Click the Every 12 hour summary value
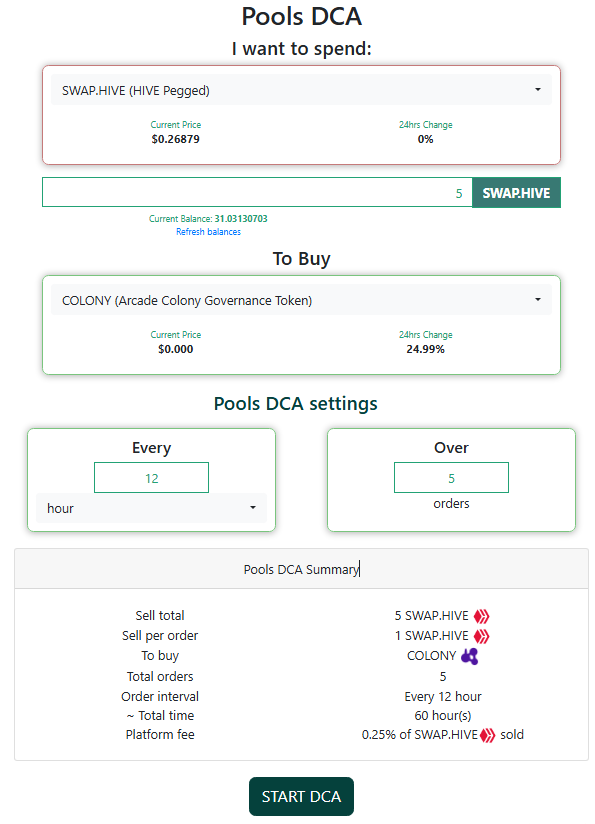Screen dimensions: 595x824 coord(443,697)
